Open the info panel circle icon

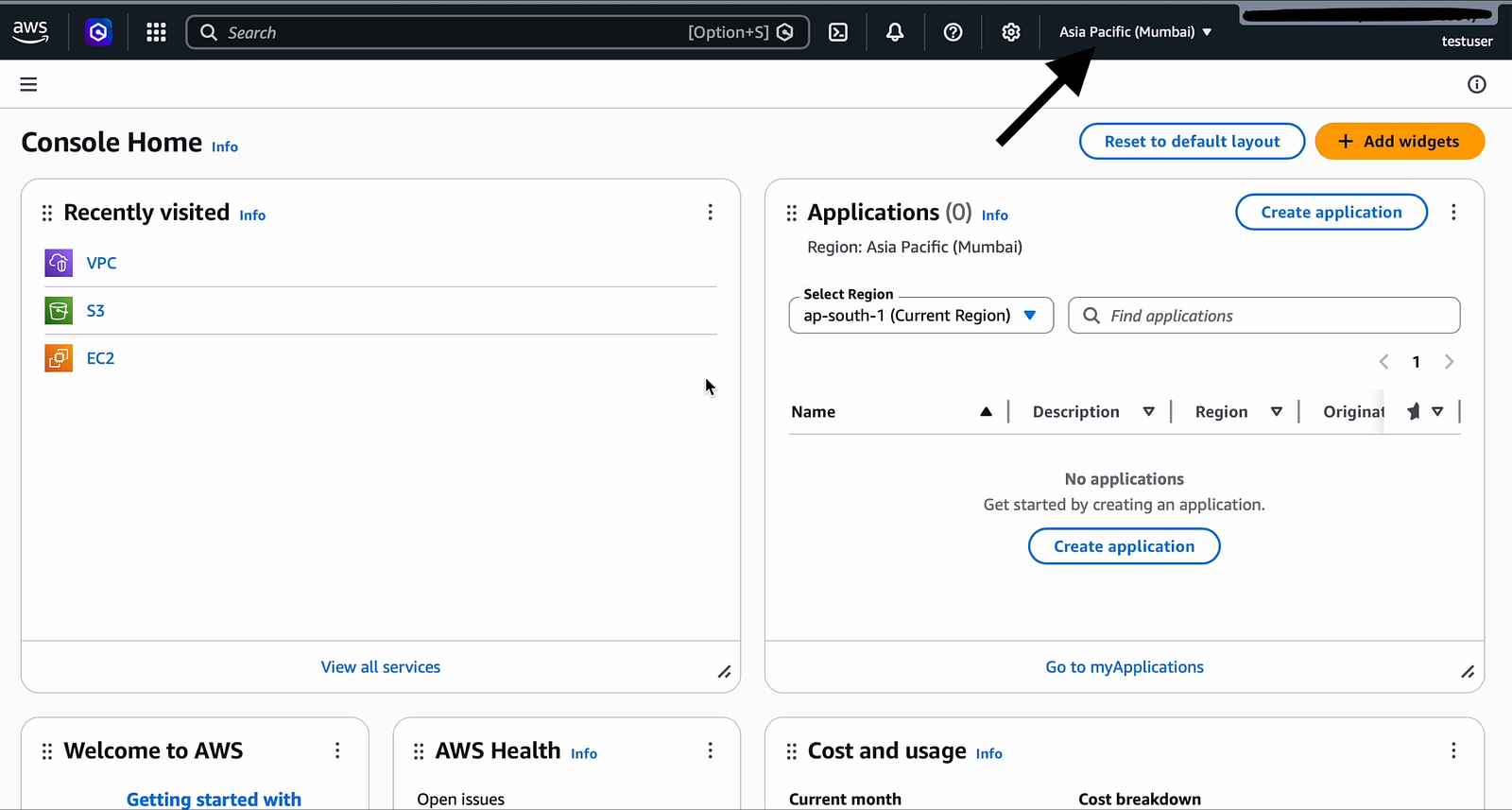(x=1477, y=84)
